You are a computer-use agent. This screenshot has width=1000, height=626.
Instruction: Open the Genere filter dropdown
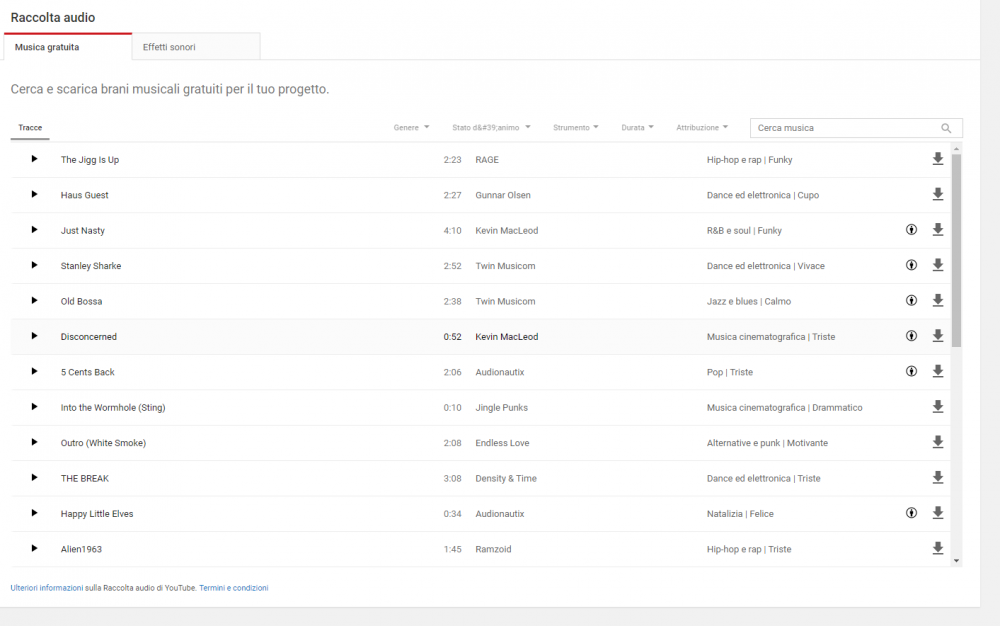[x=411, y=128]
